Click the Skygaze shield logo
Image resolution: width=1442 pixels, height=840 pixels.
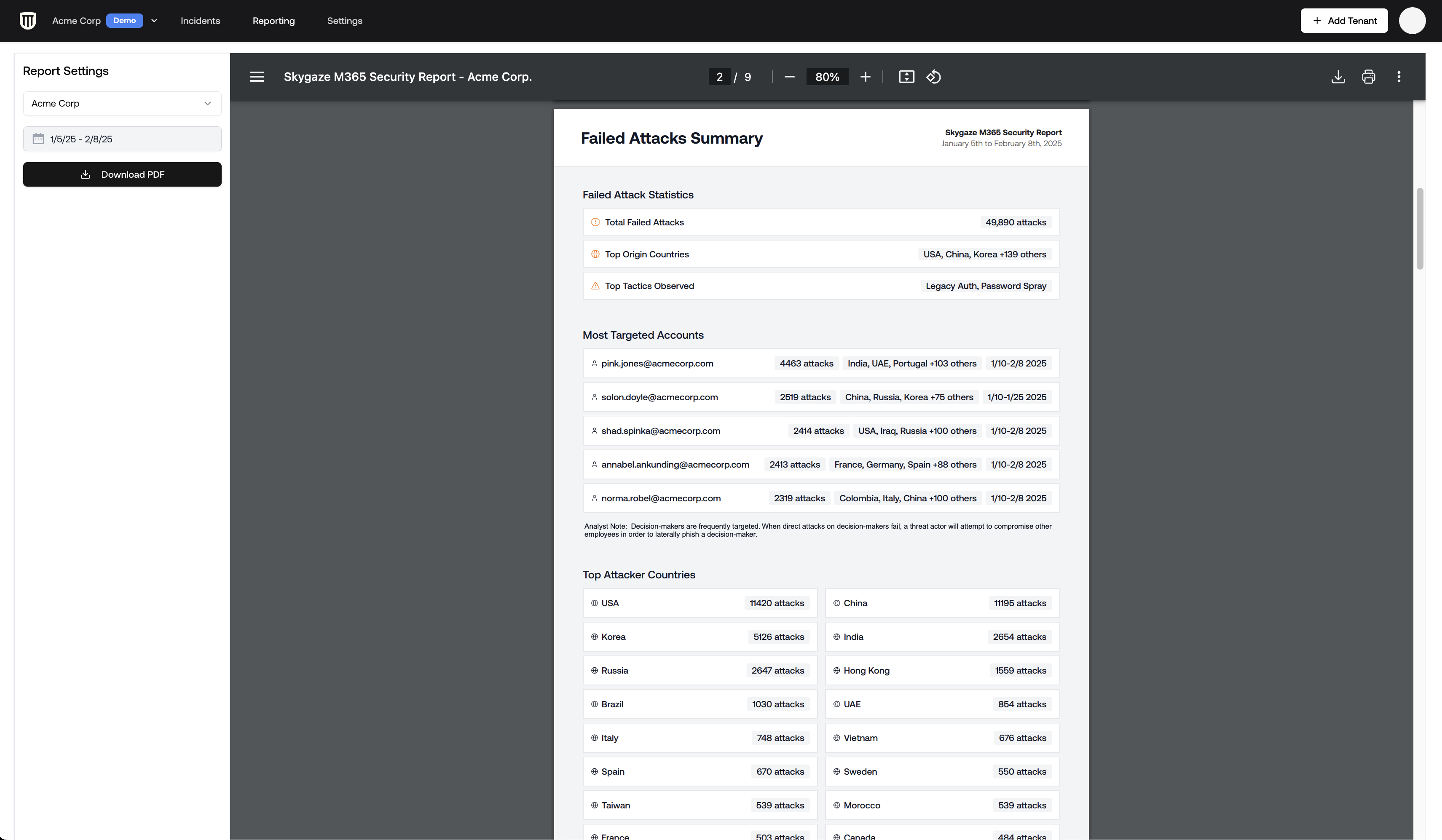click(27, 21)
